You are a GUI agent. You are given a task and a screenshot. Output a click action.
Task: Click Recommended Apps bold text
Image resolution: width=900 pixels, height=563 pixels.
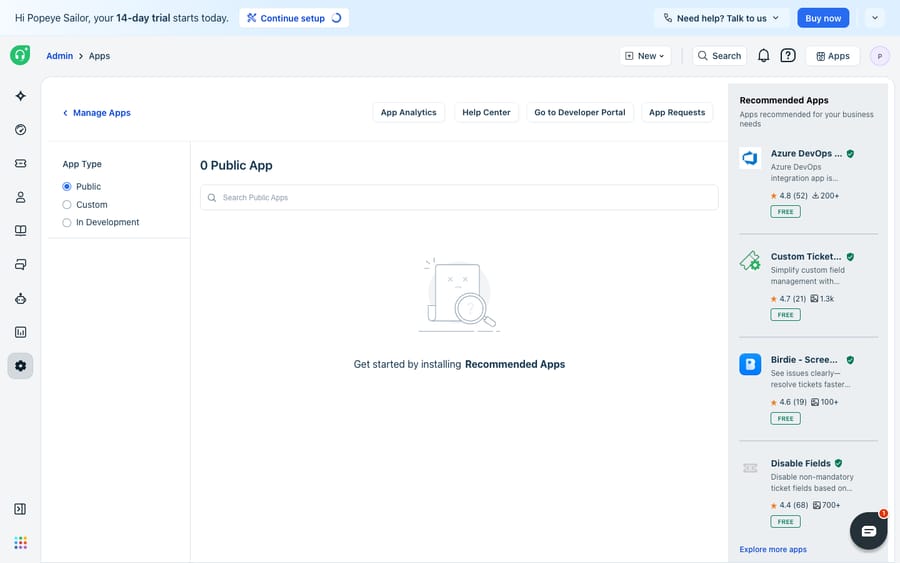pos(515,364)
